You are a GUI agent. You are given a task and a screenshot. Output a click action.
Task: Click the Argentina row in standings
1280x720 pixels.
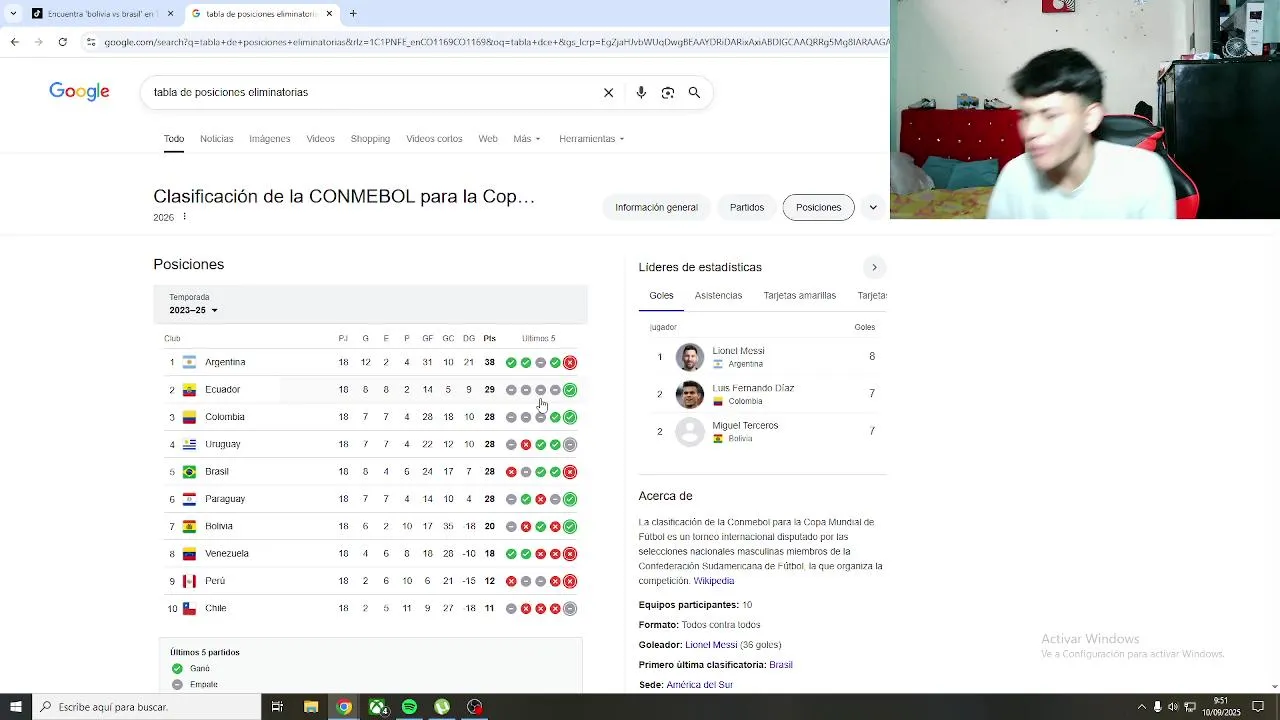coord(371,362)
